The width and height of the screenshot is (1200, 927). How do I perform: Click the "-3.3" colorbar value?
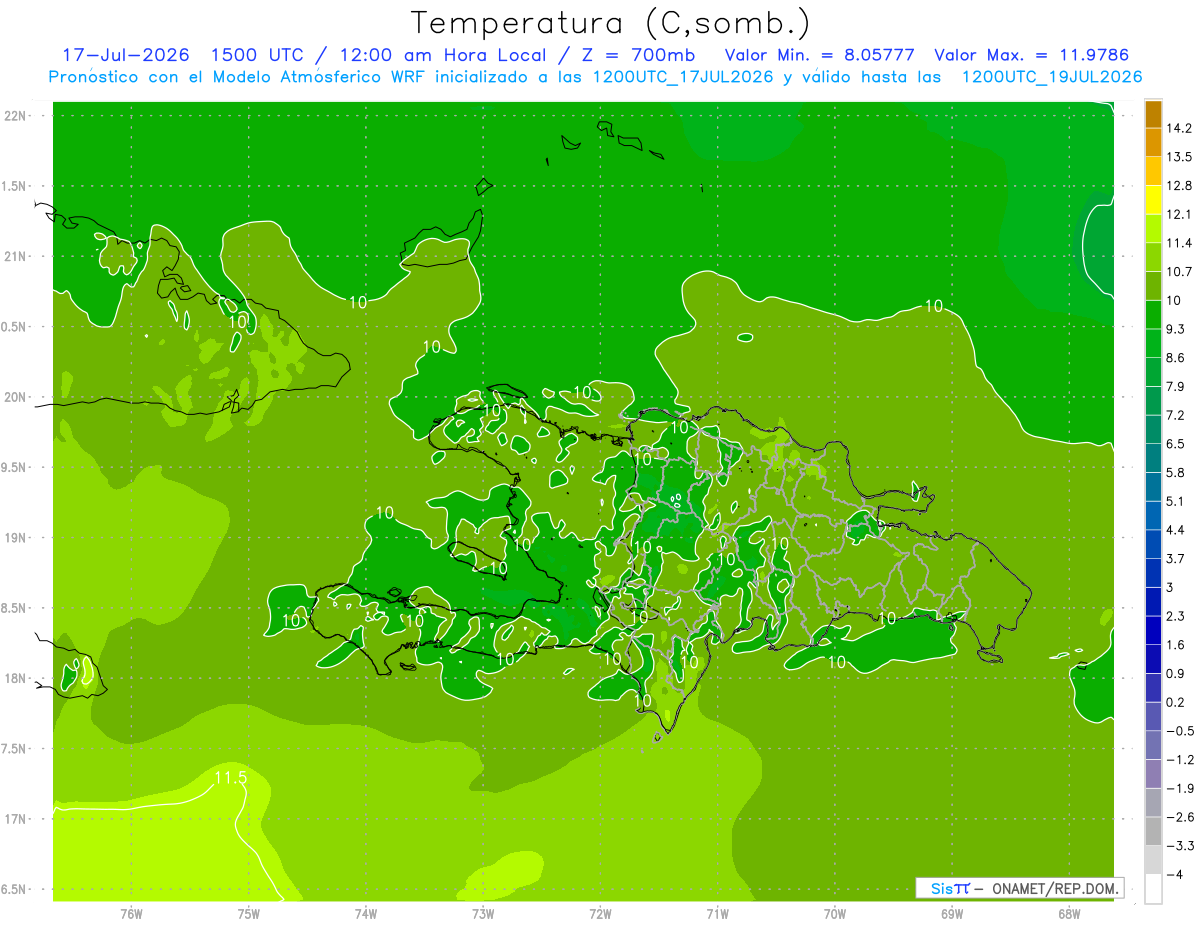(x=1179, y=846)
